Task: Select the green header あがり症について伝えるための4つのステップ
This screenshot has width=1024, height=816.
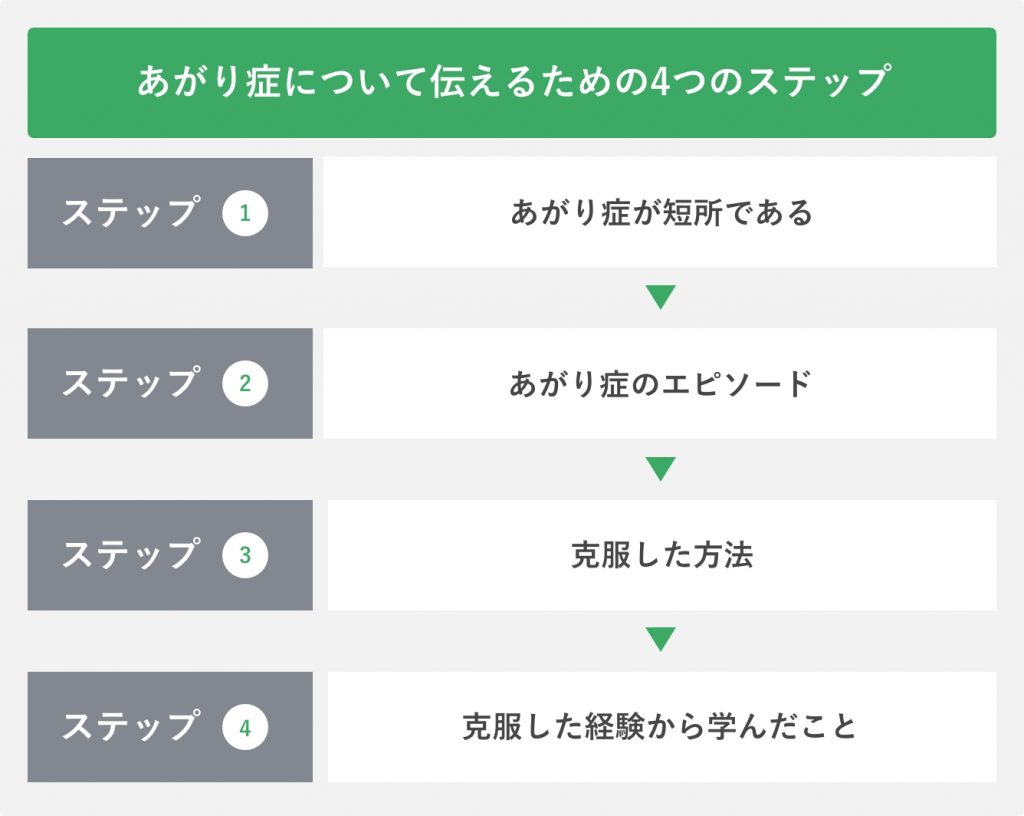Action: (512, 82)
